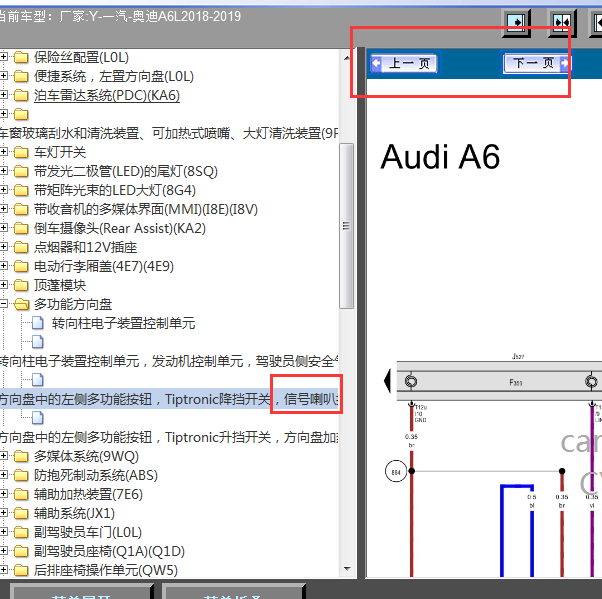
Task: Select 泊车雷达系统(PDC)(KA6) tree label
Action: [x=107, y=95]
